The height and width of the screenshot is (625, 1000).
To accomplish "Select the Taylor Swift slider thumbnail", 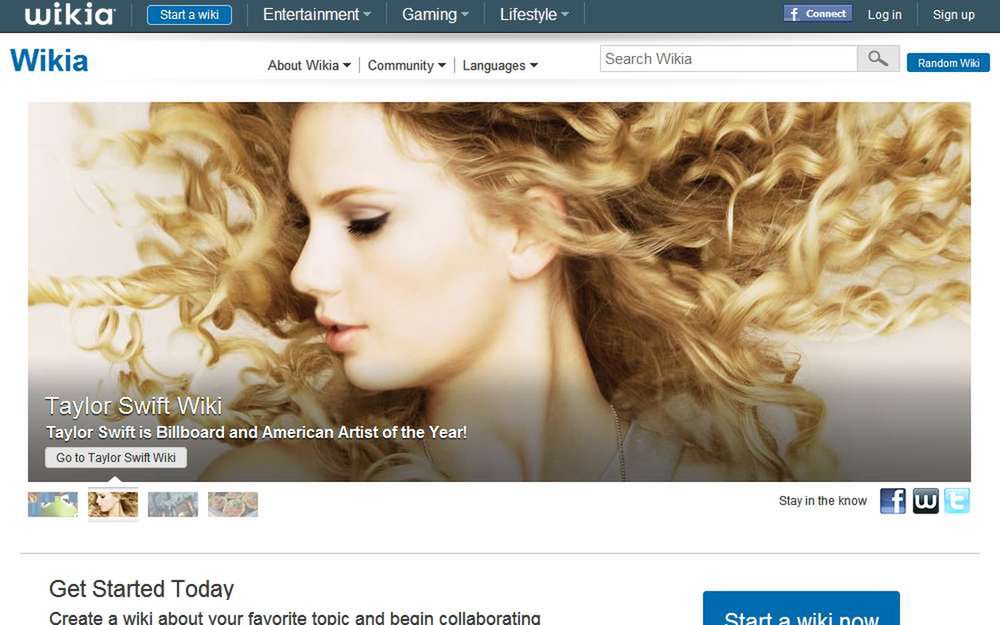I will tap(113, 504).
